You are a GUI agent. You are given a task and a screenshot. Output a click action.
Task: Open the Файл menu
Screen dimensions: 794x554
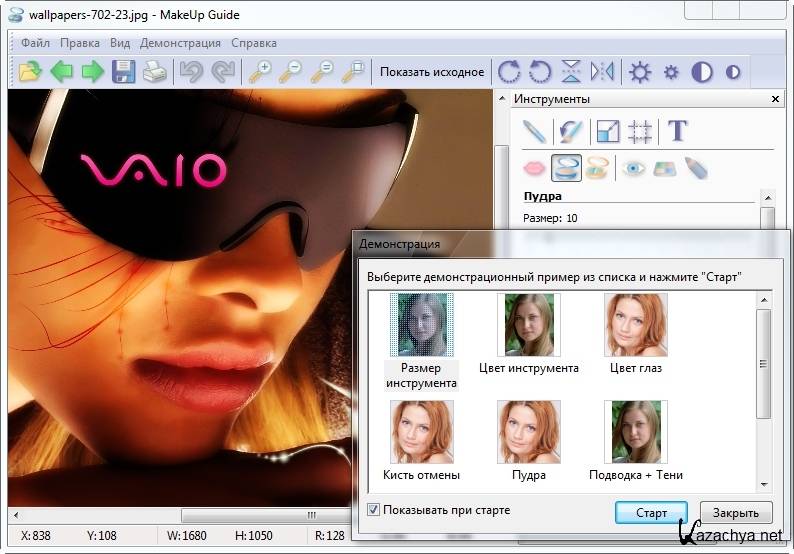[35, 43]
